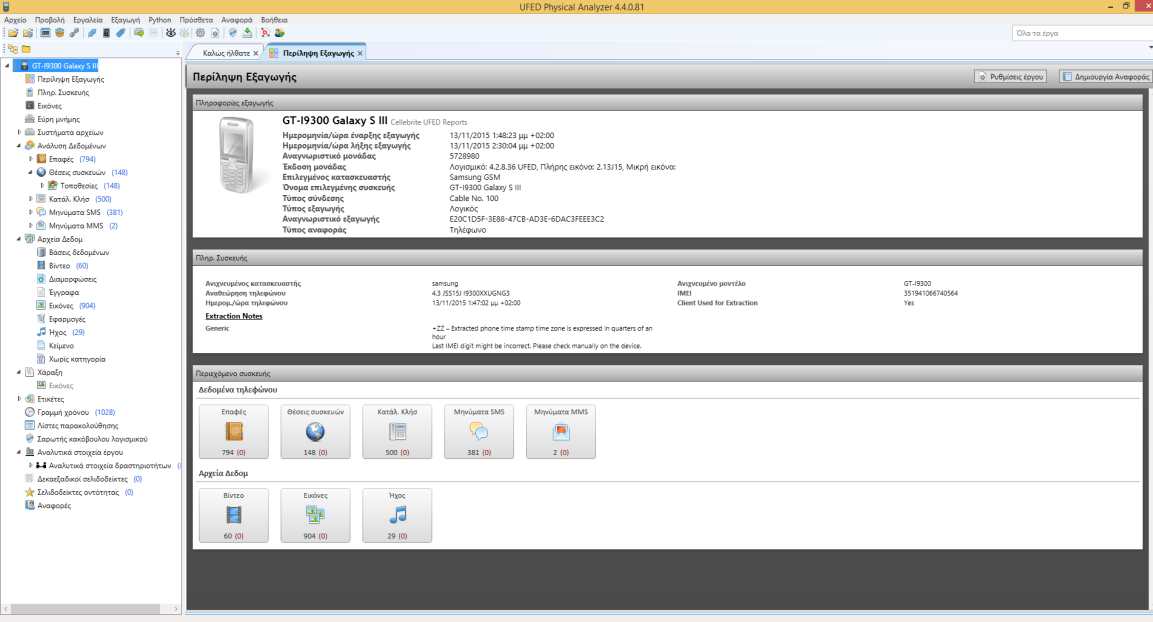Open the Εξαγωγή menu
1153x622 pixels.
click(x=125, y=20)
